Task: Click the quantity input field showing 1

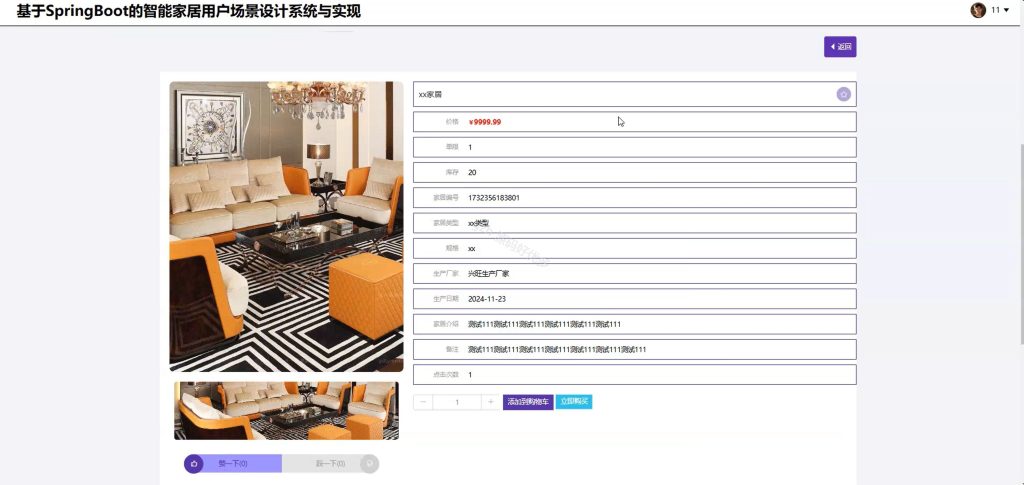Action: [x=457, y=402]
